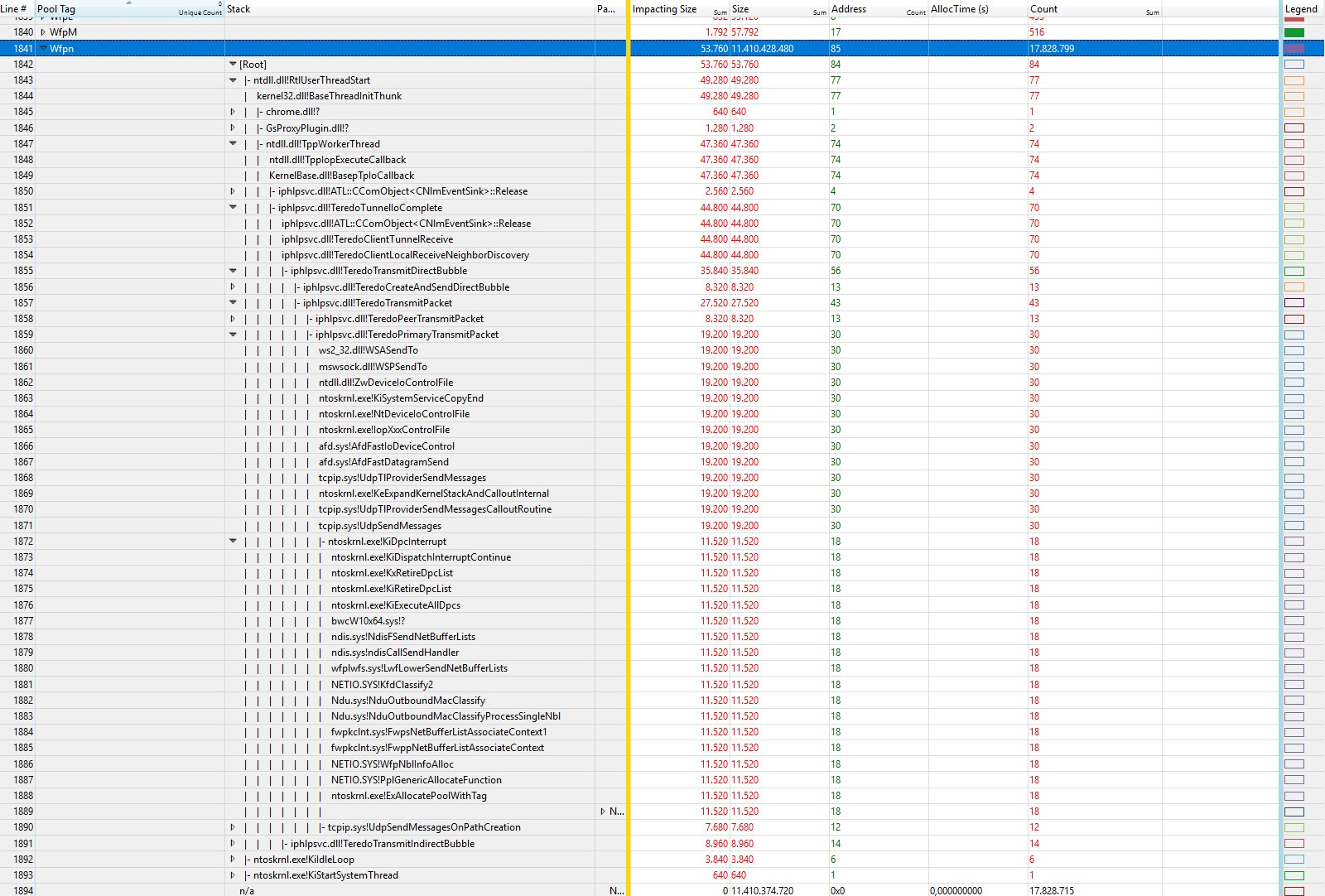Viewport: 1325px width, 896px height.
Task: Expand the WfpM pool tag row
Action: [42, 32]
